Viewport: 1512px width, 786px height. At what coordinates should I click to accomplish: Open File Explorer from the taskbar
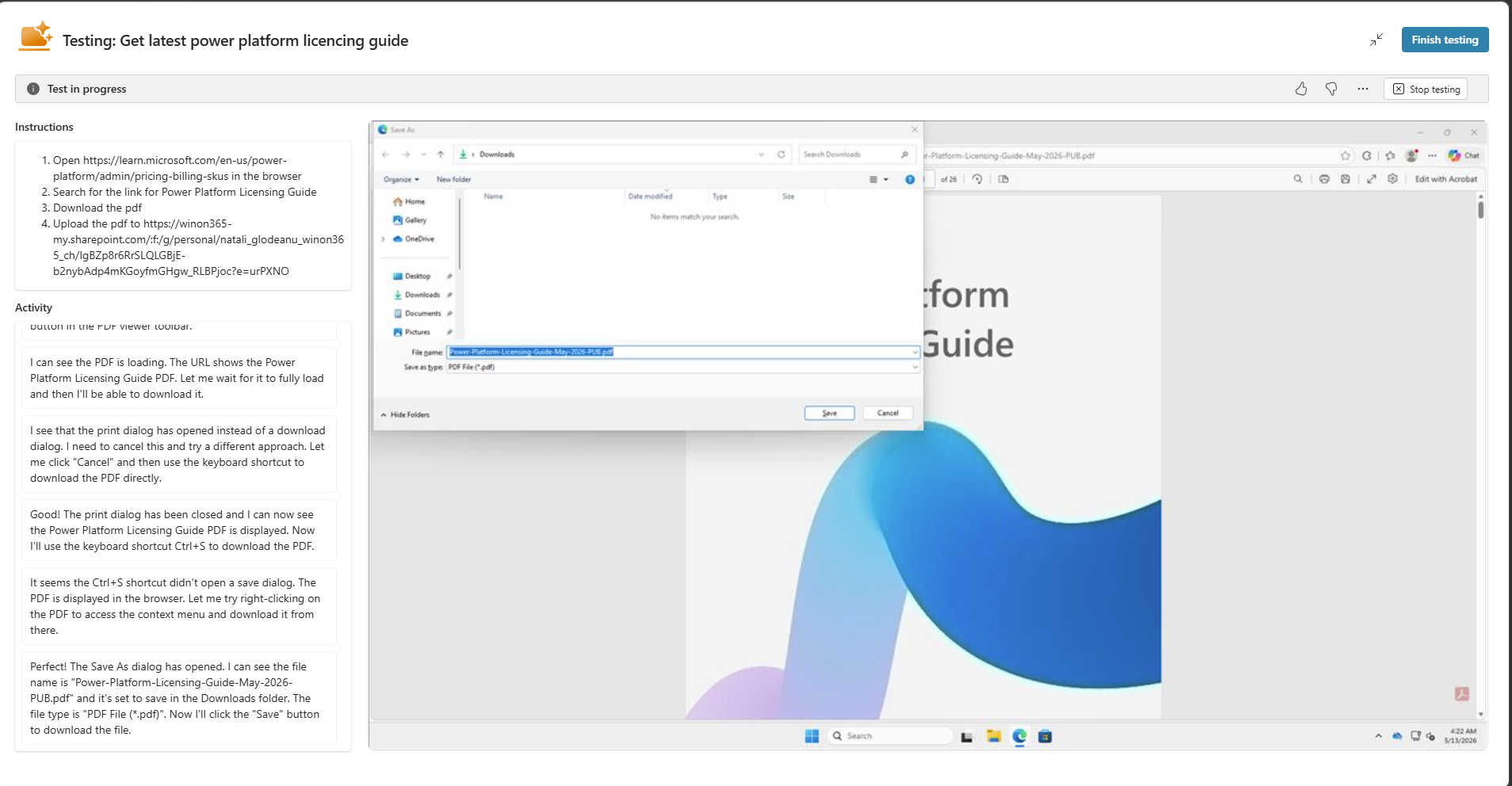(x=993, y=736)
